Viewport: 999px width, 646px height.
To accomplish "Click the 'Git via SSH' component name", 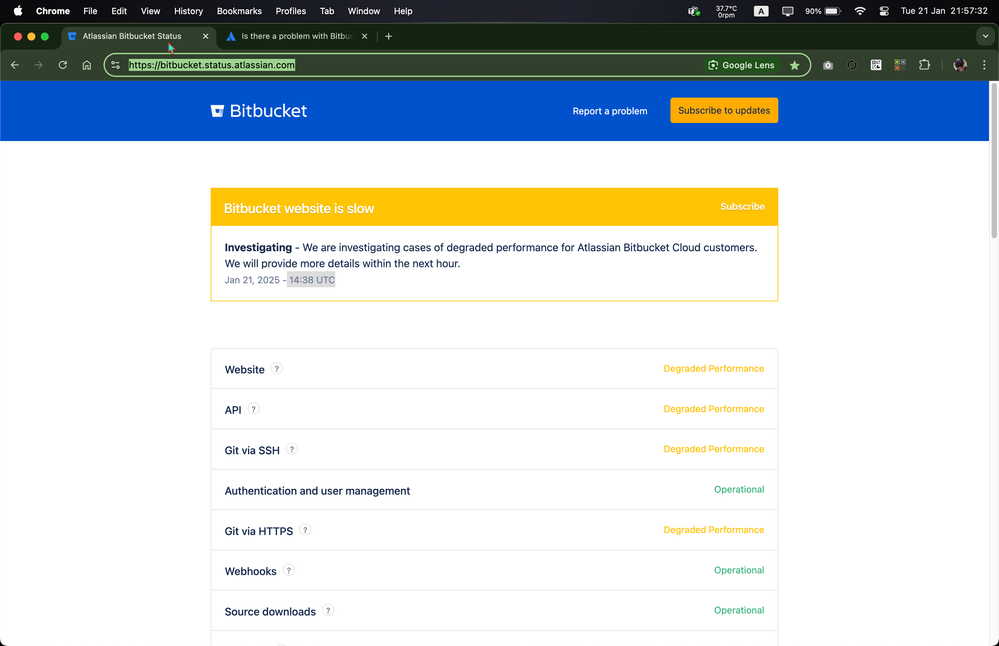I will 252,450.
